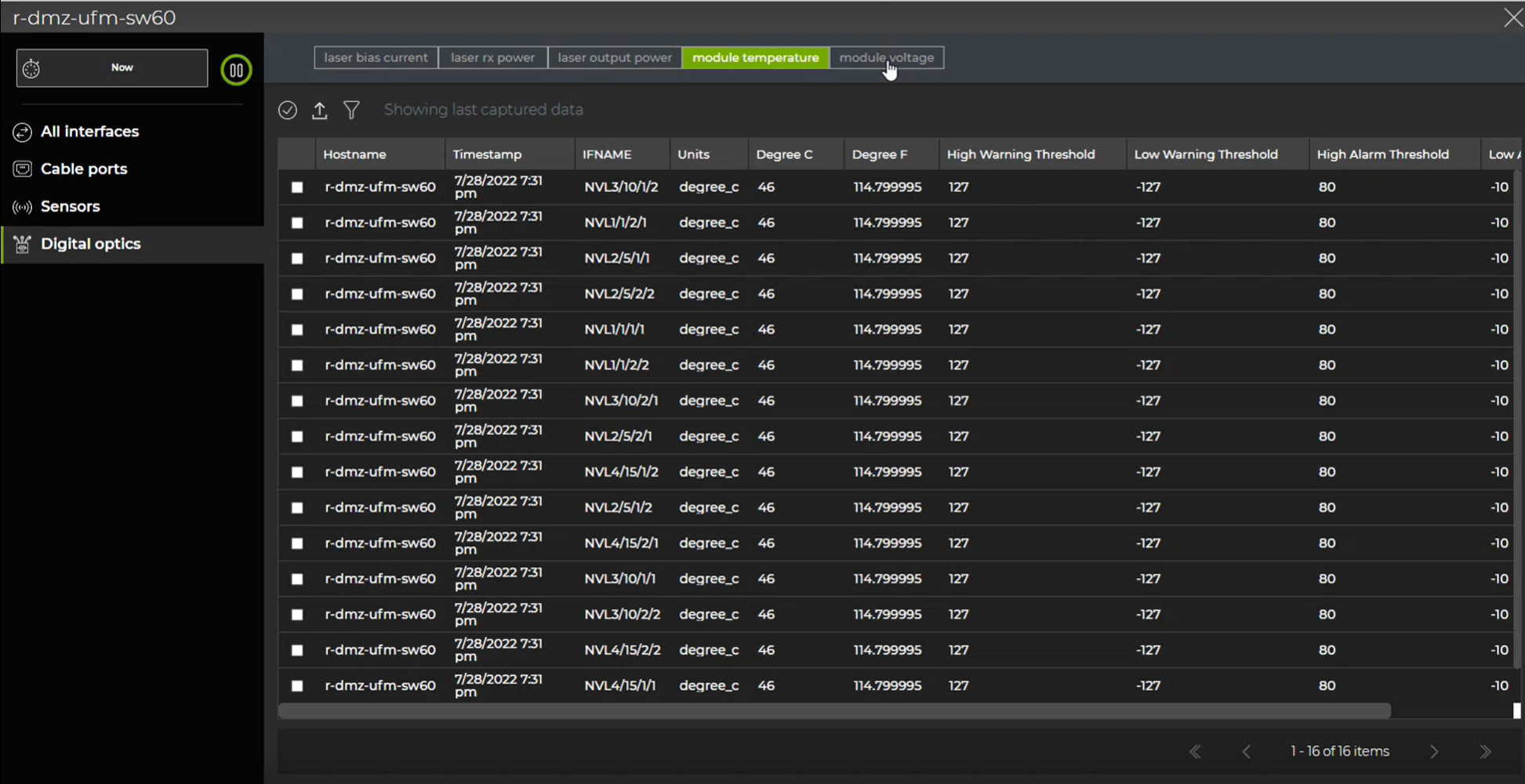1525x784 pixels.
Task: Click the horizontal table scrollbar
Action: pos(834,711)
